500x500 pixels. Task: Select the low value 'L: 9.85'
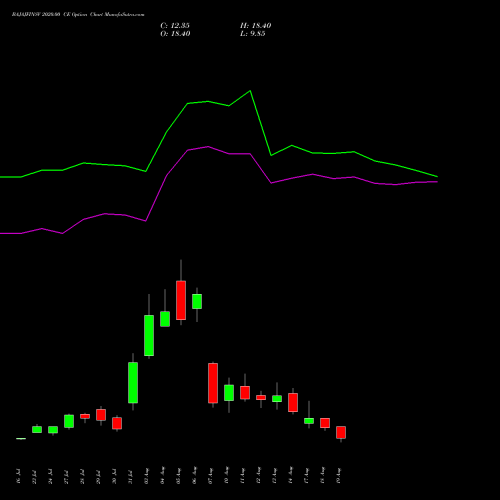(253, 34)
